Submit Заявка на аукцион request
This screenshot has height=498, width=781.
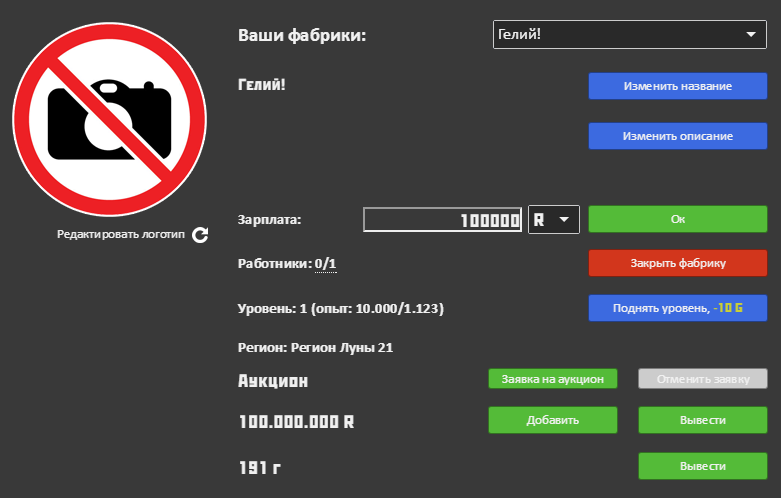[x=553, y=379]
